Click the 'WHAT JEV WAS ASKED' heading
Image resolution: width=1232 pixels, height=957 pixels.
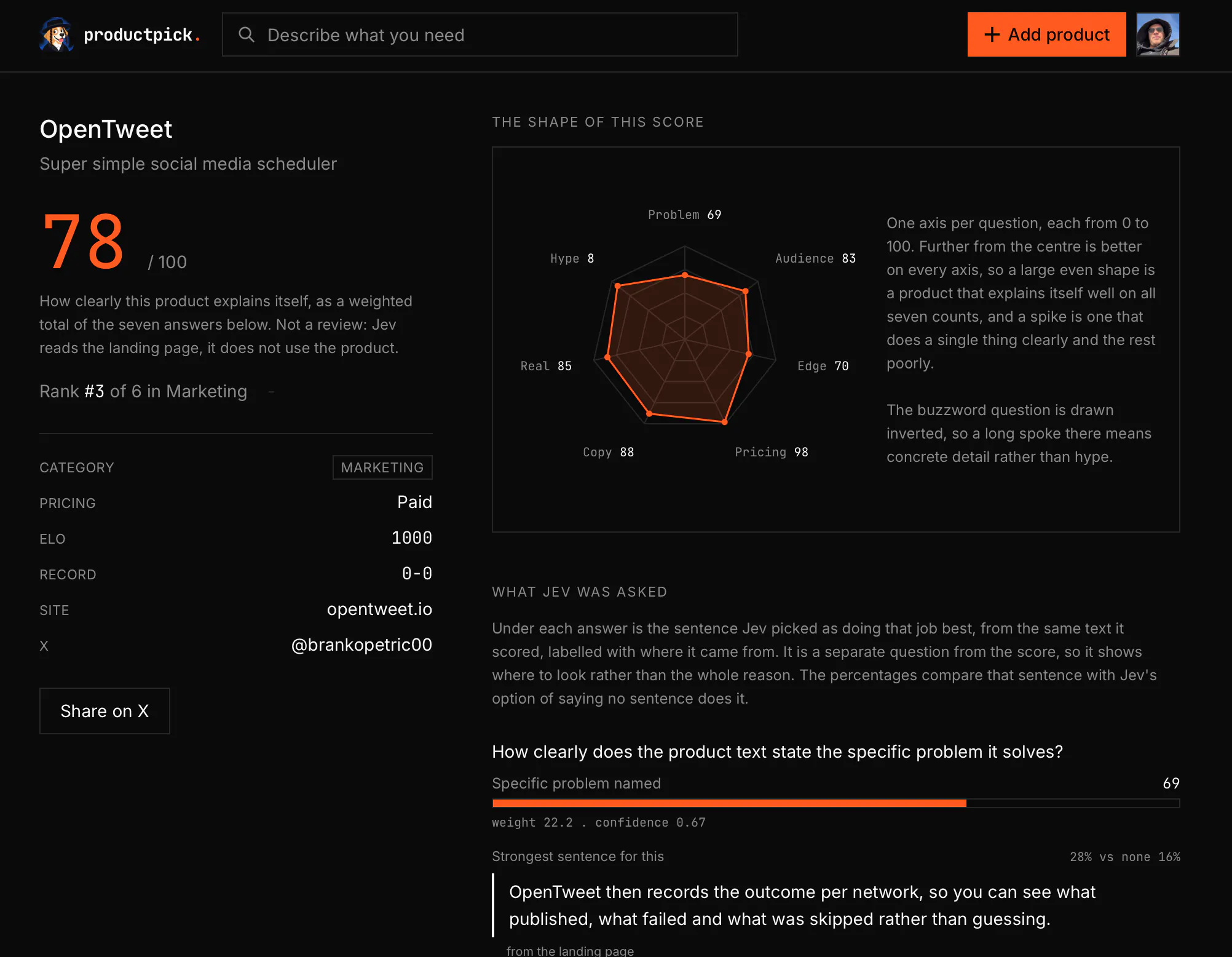[x=579, y=592]
